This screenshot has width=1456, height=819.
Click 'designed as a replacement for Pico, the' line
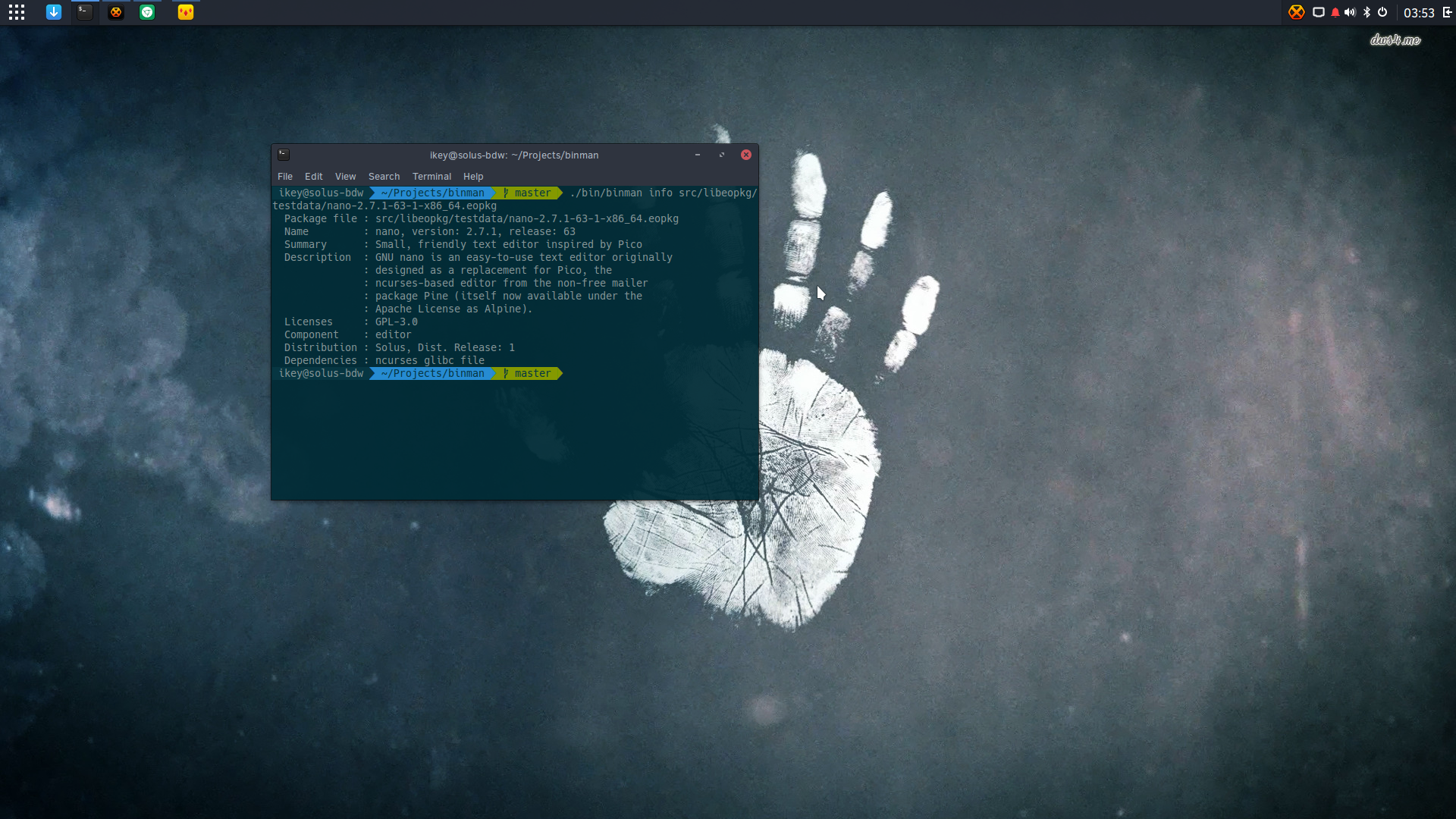(494, 271)
